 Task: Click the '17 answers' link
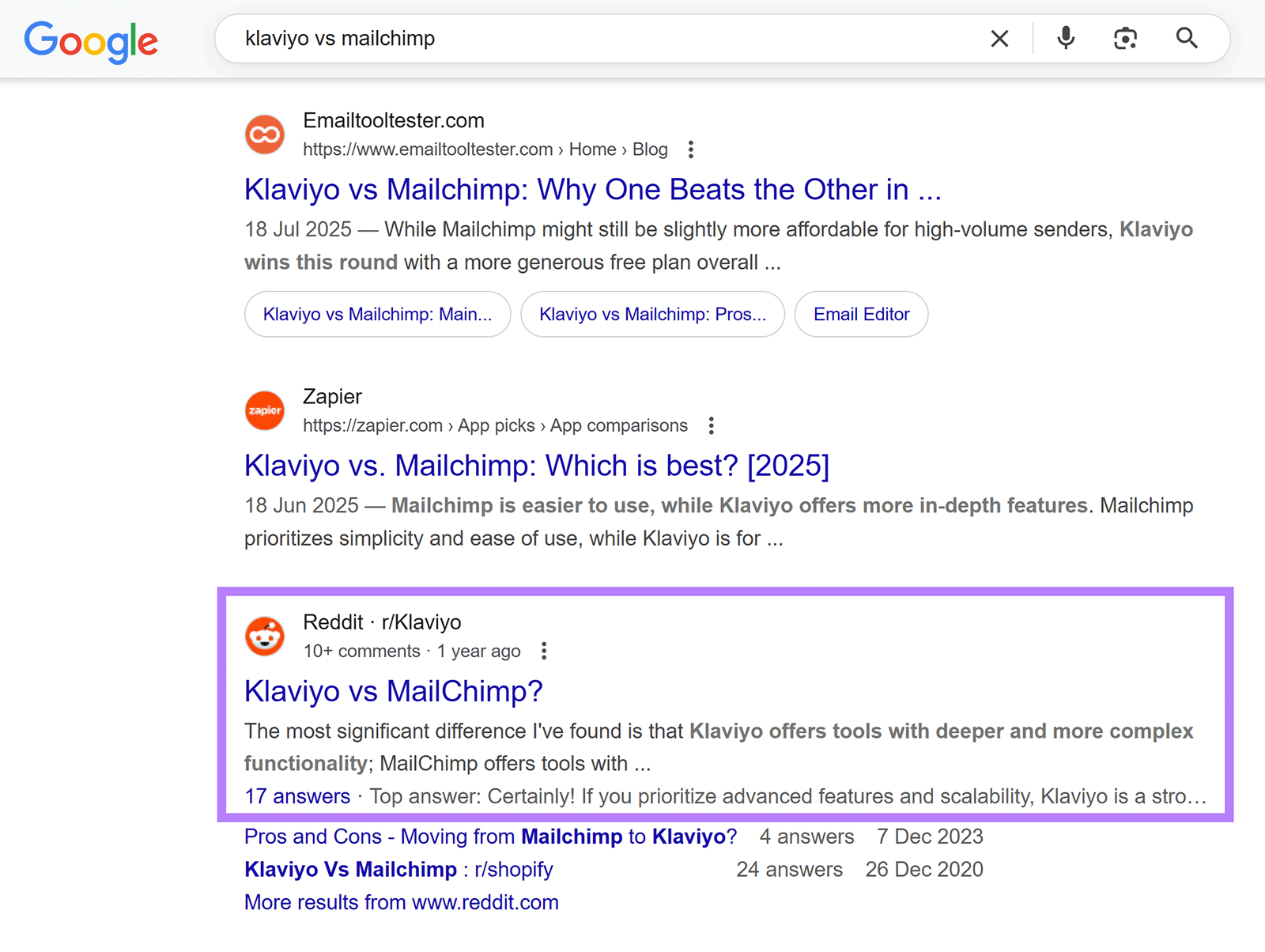297,796
